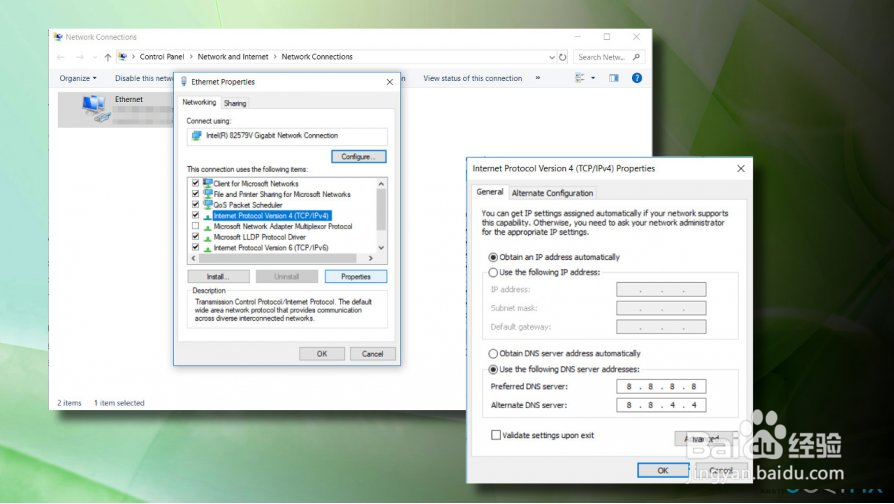Image resolution: width=894 pixels, height=504 pixels.
Task: Select Microsoft LLDP Protocol Driver row
Action: pos(259,237)
